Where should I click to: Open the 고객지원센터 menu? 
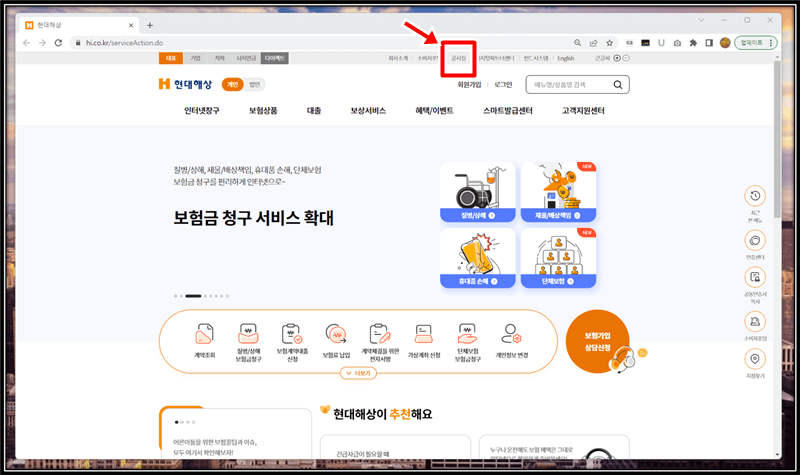pyautogui.click(x=583, y=111)
